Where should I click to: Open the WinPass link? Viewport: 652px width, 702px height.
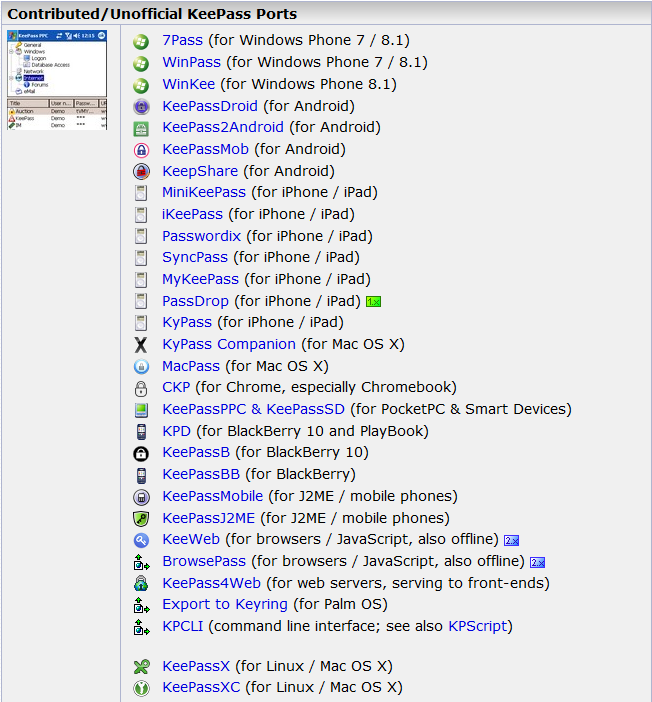pos(191,62)
